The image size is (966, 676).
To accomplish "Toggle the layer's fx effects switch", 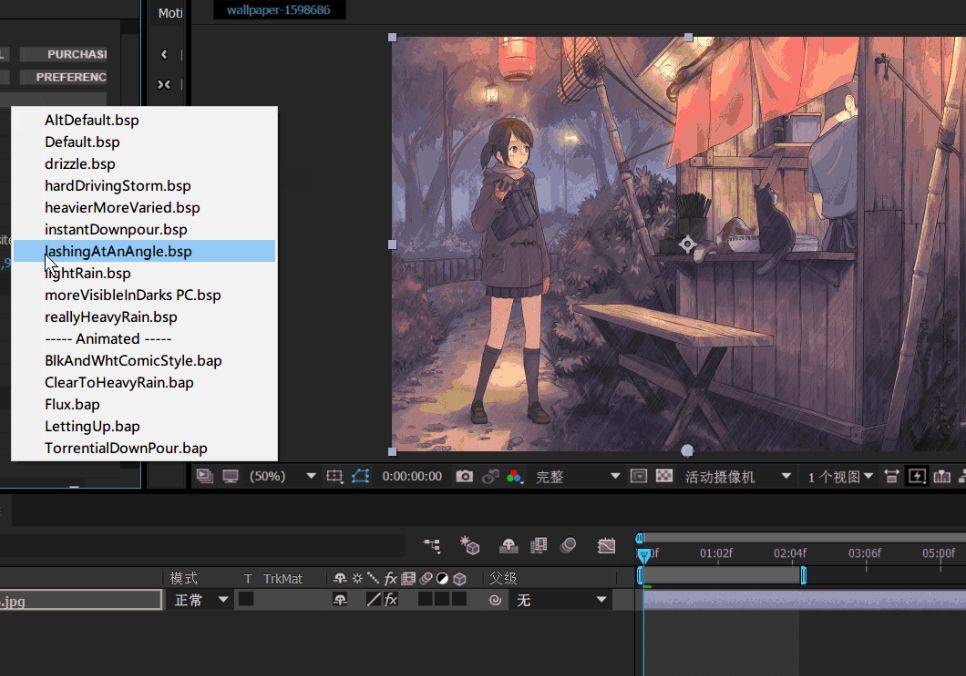I will point(391,600).
